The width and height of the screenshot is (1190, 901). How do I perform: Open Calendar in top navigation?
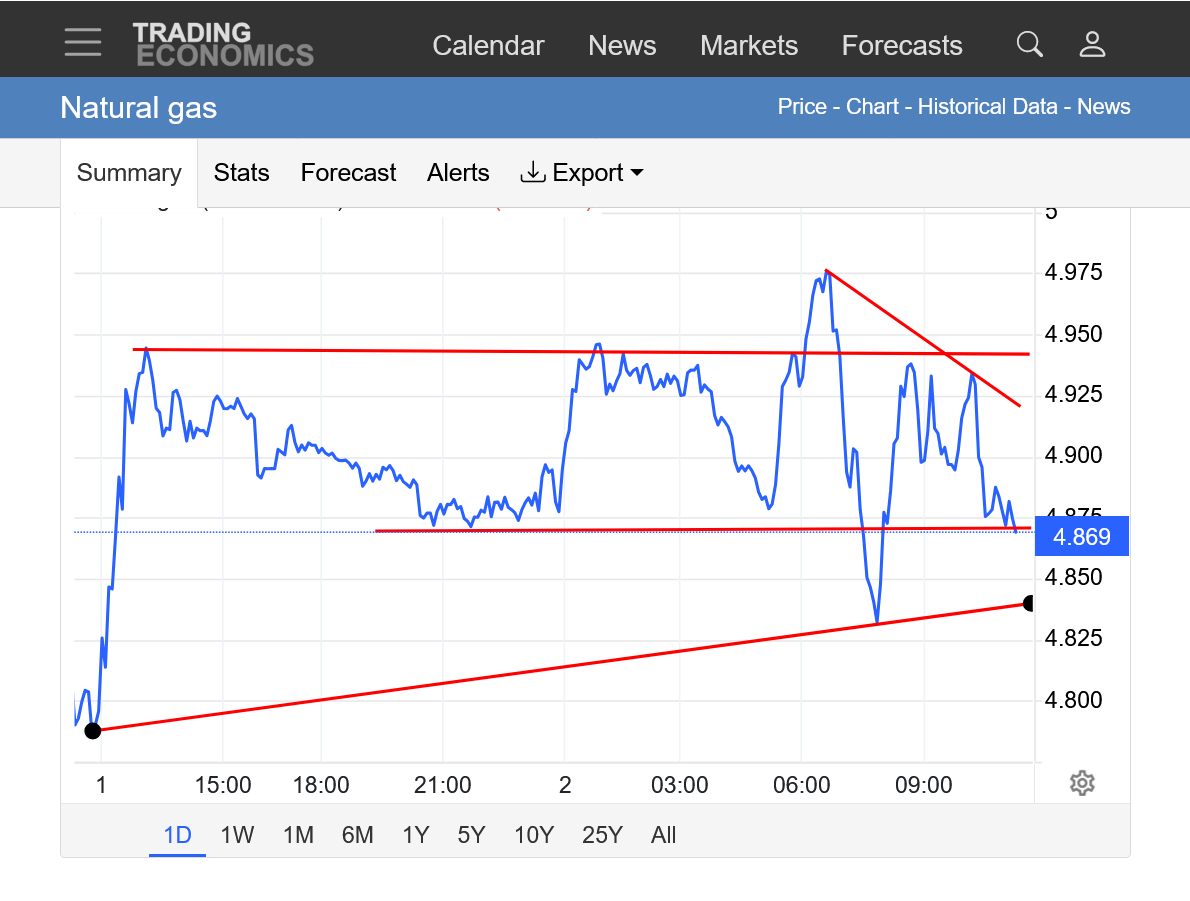point(488,46)
